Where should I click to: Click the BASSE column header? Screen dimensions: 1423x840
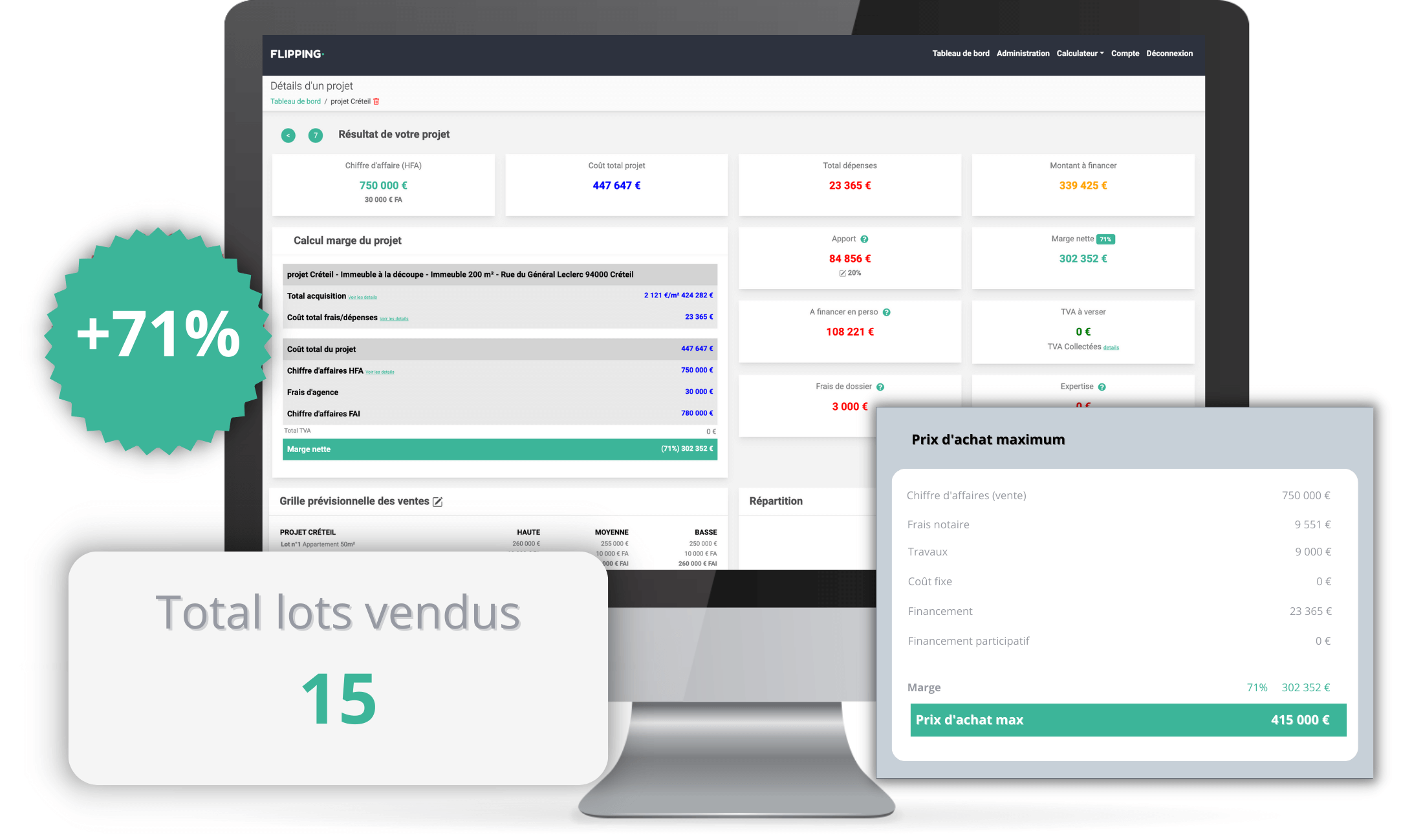pos(706,533)
